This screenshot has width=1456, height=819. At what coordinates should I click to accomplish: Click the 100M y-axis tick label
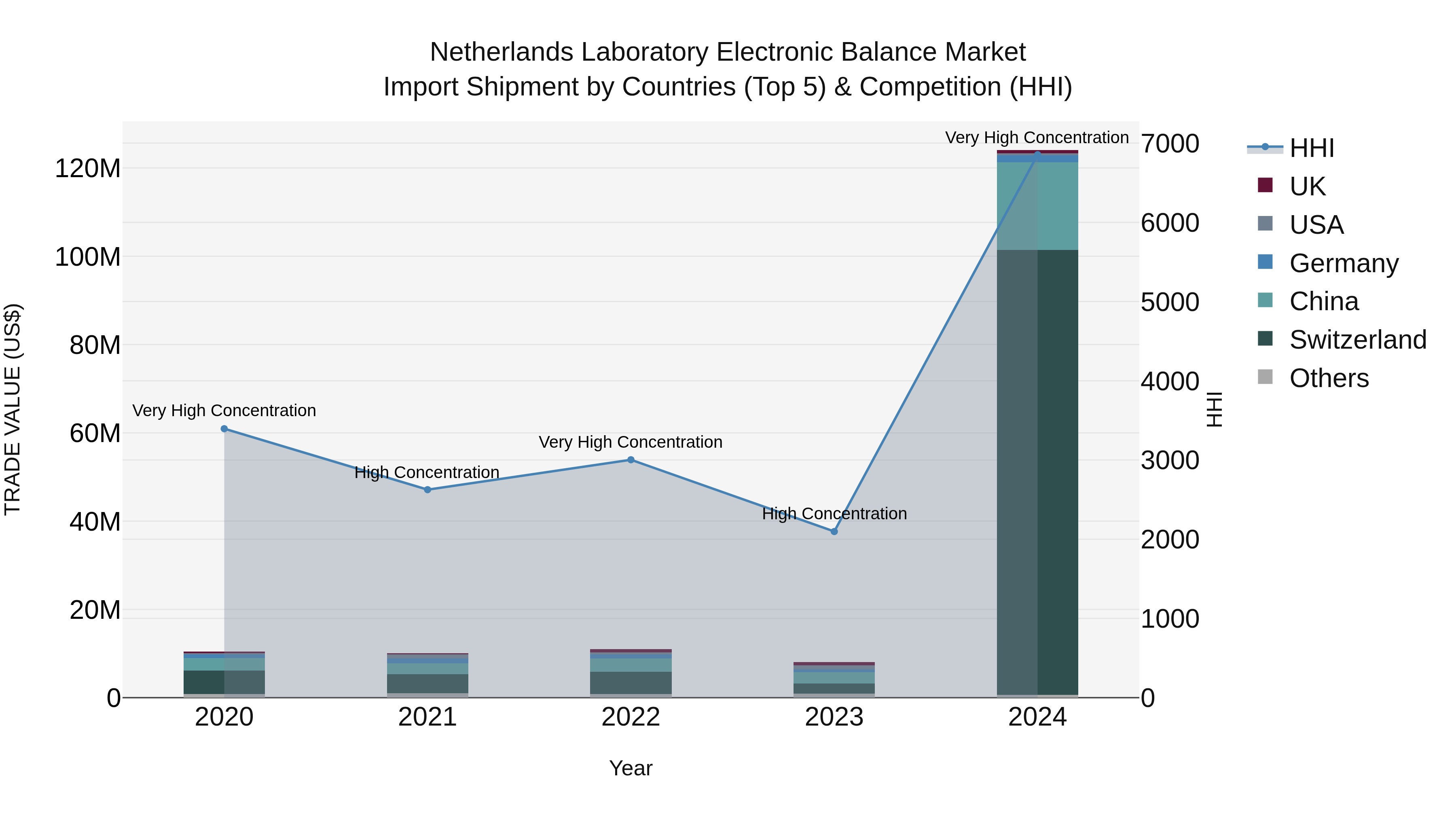pos(88,256)
